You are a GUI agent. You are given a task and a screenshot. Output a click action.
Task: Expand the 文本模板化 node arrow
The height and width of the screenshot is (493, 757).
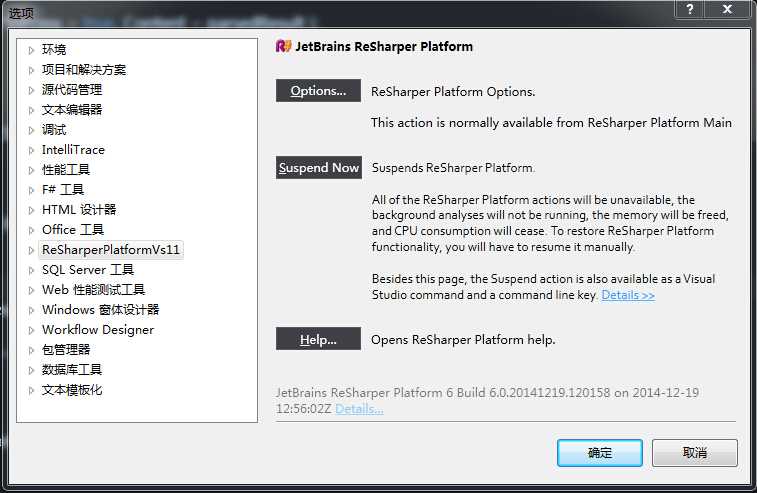31,390
